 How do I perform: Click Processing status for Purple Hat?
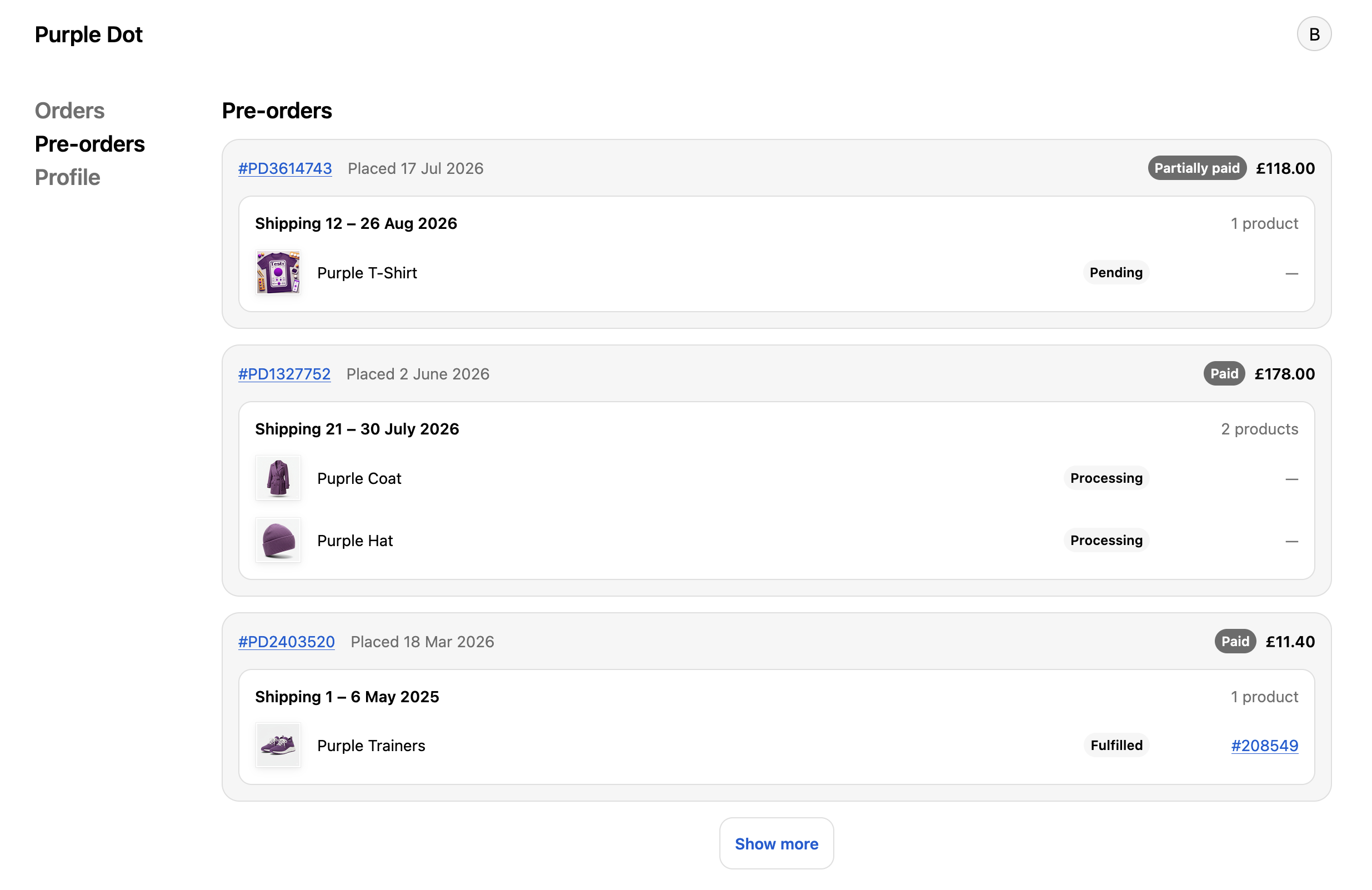point(1106,540)
